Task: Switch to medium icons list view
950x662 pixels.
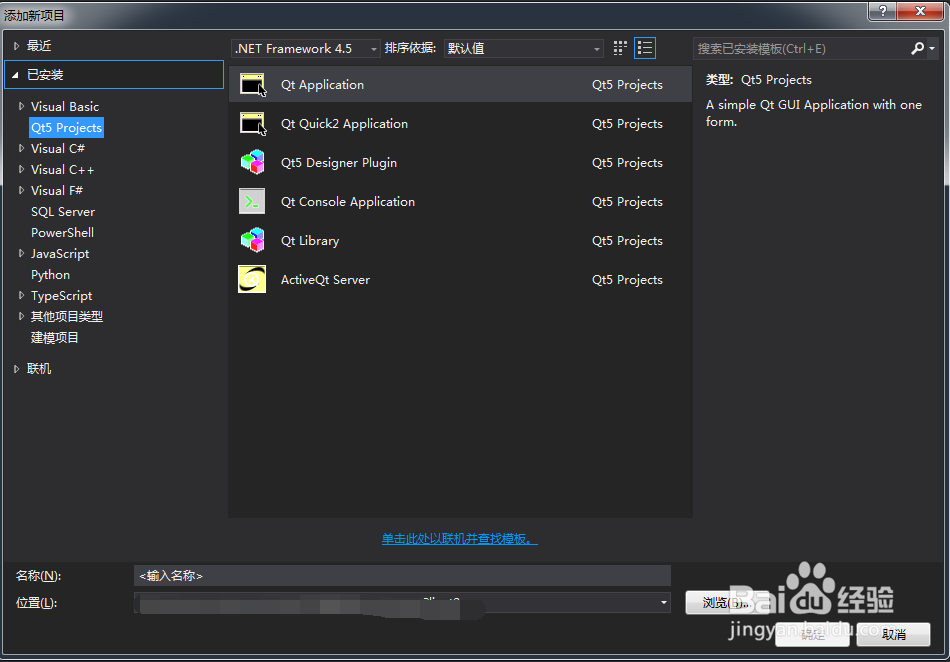Action: coord(645,48)
